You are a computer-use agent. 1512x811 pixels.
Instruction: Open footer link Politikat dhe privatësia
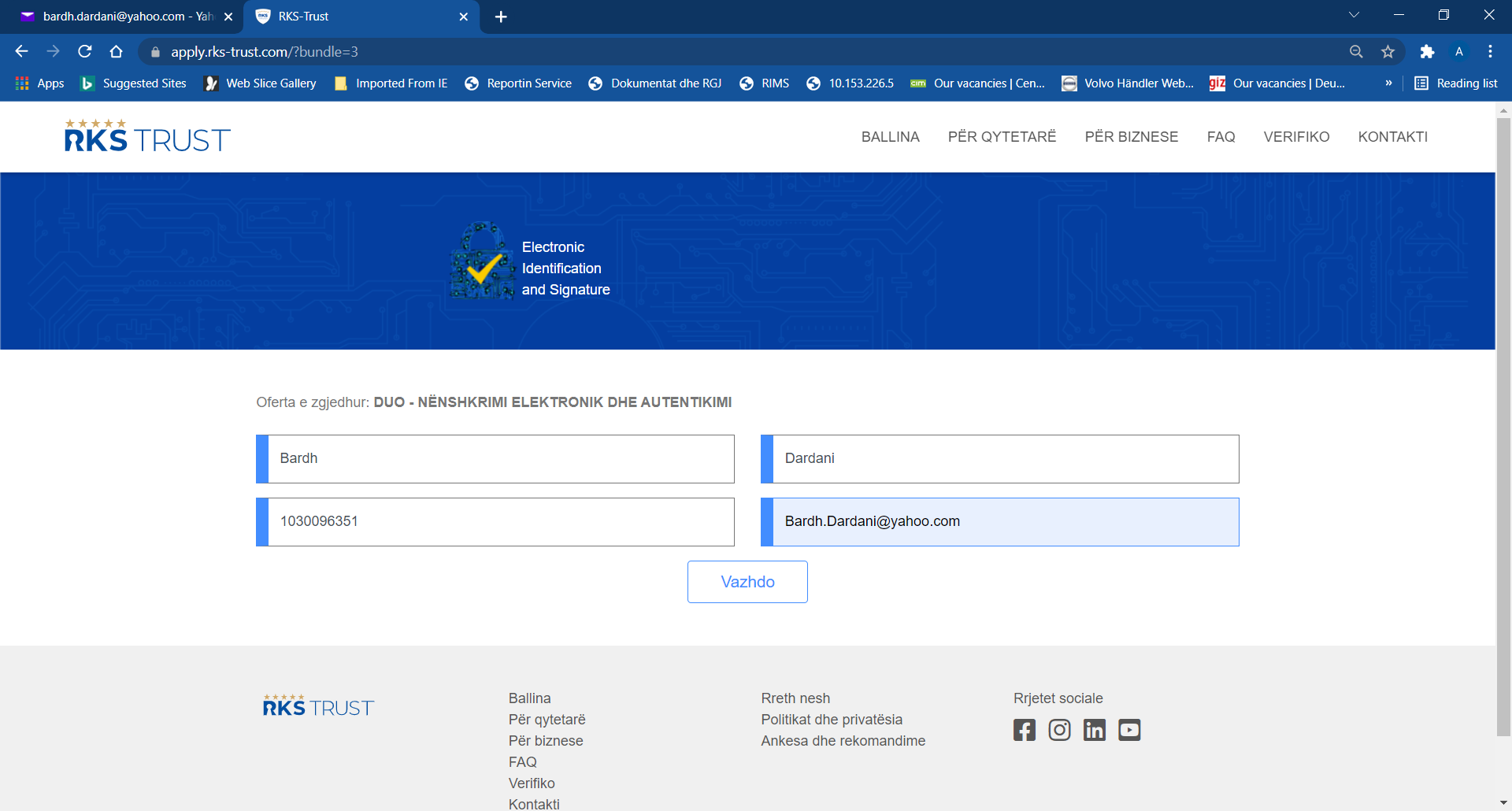coord(832,720)
